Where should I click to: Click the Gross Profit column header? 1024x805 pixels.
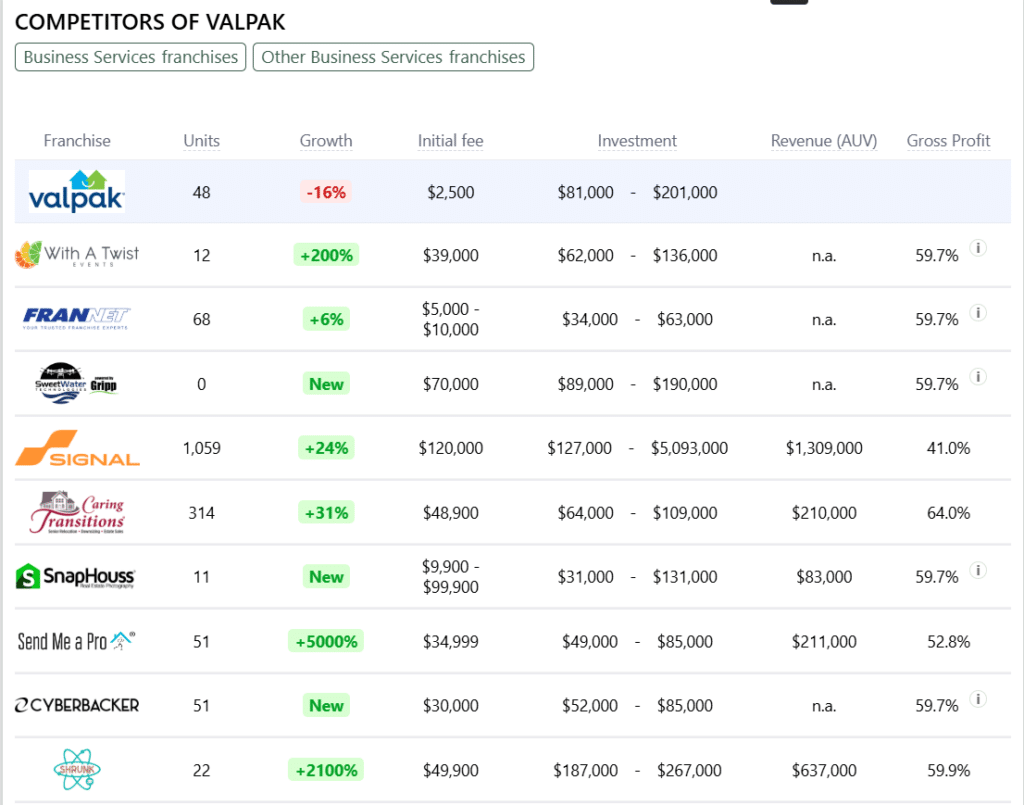tap(948, 140)
